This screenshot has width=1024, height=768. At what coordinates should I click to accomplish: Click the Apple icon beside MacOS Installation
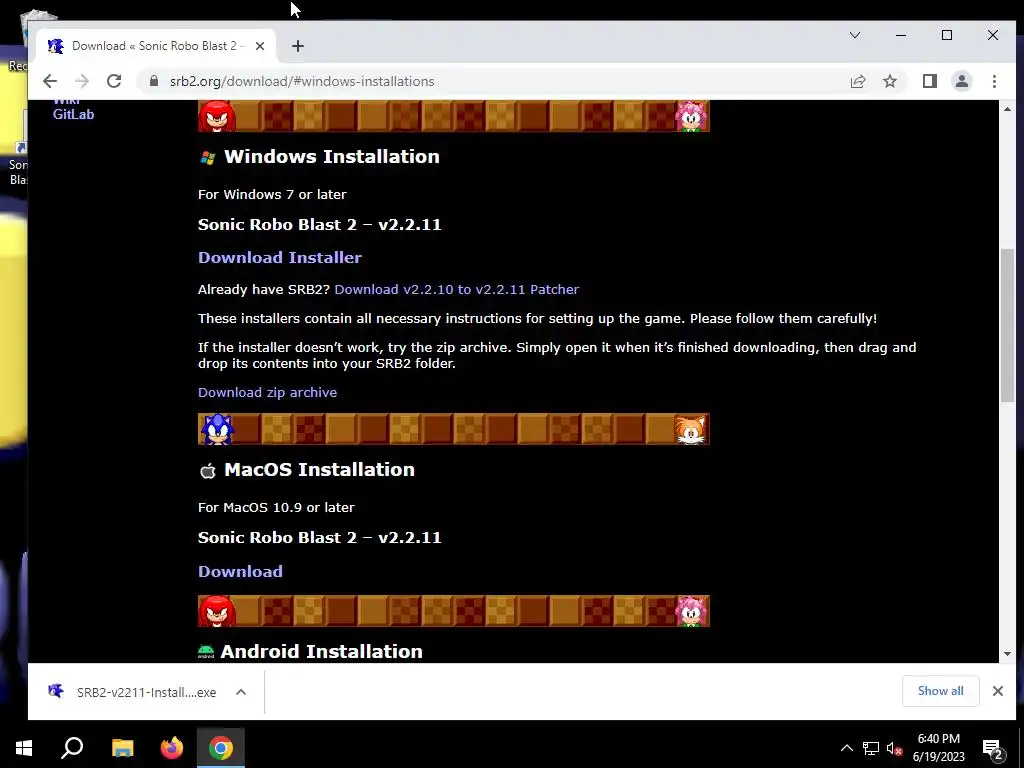(x=208, y=470)
